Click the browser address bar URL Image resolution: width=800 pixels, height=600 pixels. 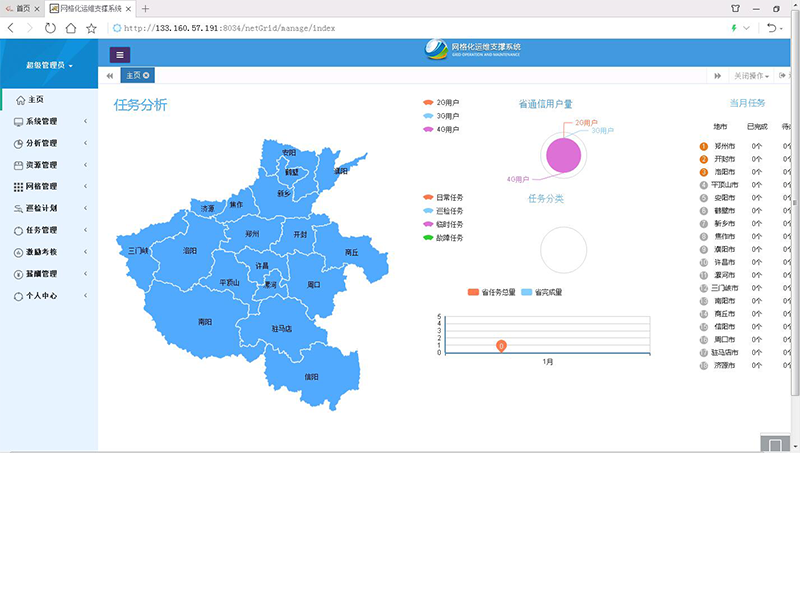click(230, 28)
